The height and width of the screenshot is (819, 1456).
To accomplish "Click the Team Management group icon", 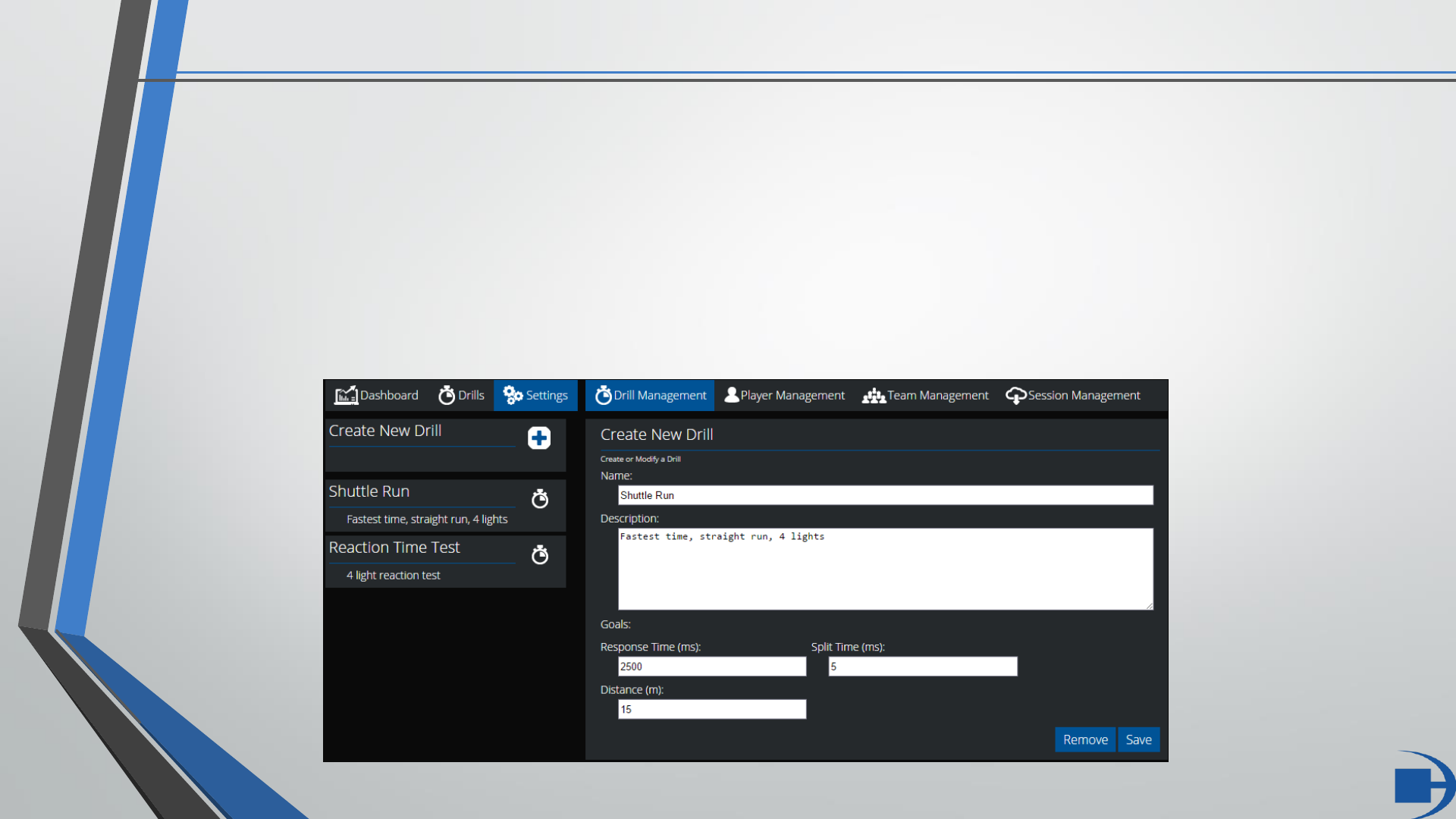I will point(874,395).
